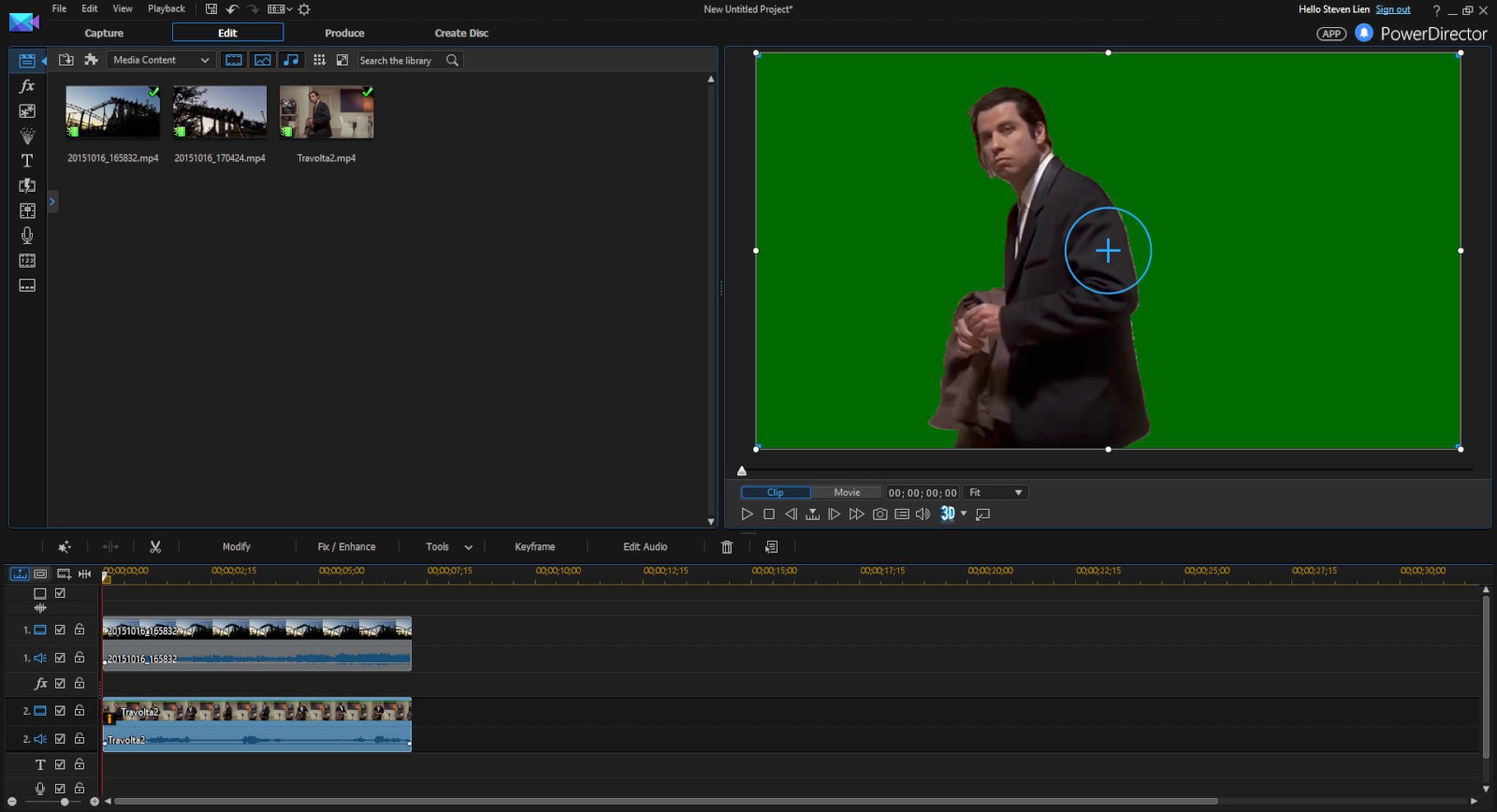This screenshot has height=812, width=1497.
Task: Open the Media Content dropdown
Action: tap(161, 60)
